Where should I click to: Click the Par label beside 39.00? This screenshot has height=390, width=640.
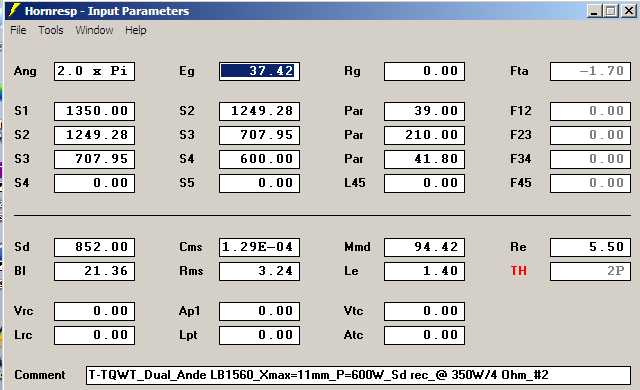point(353,111)
